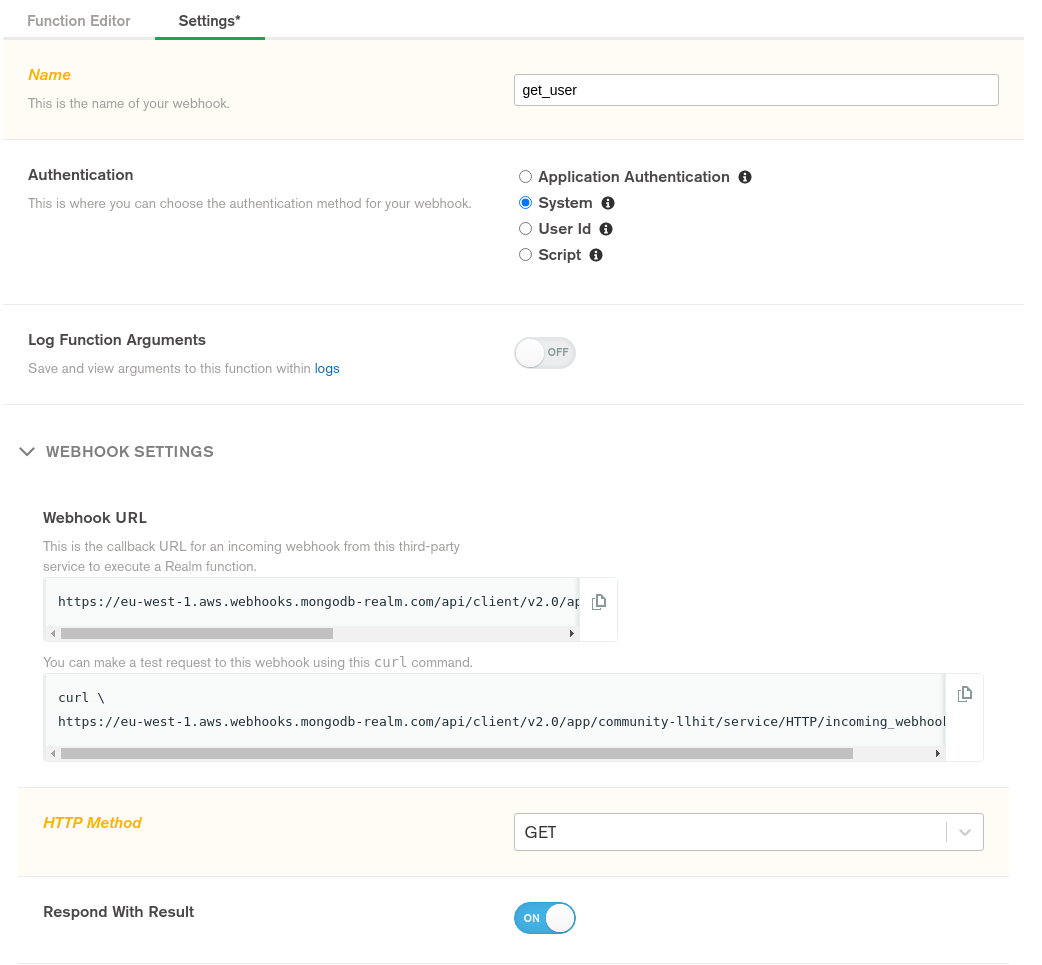The height and width of the screenshot is (965, 1042).
Task: Collapse the Webhook Settings section
Action: [26, 452]
